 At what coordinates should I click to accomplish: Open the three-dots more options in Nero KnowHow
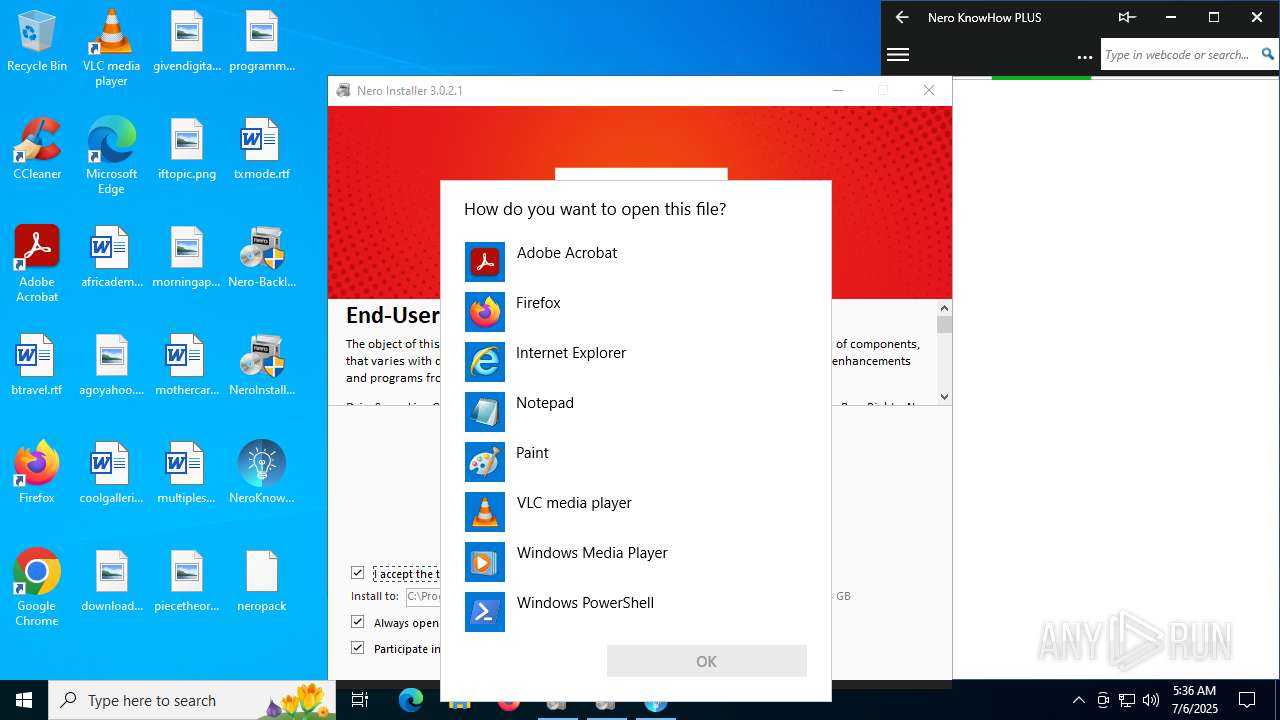pyautogui.click(x=1084, y=58)
